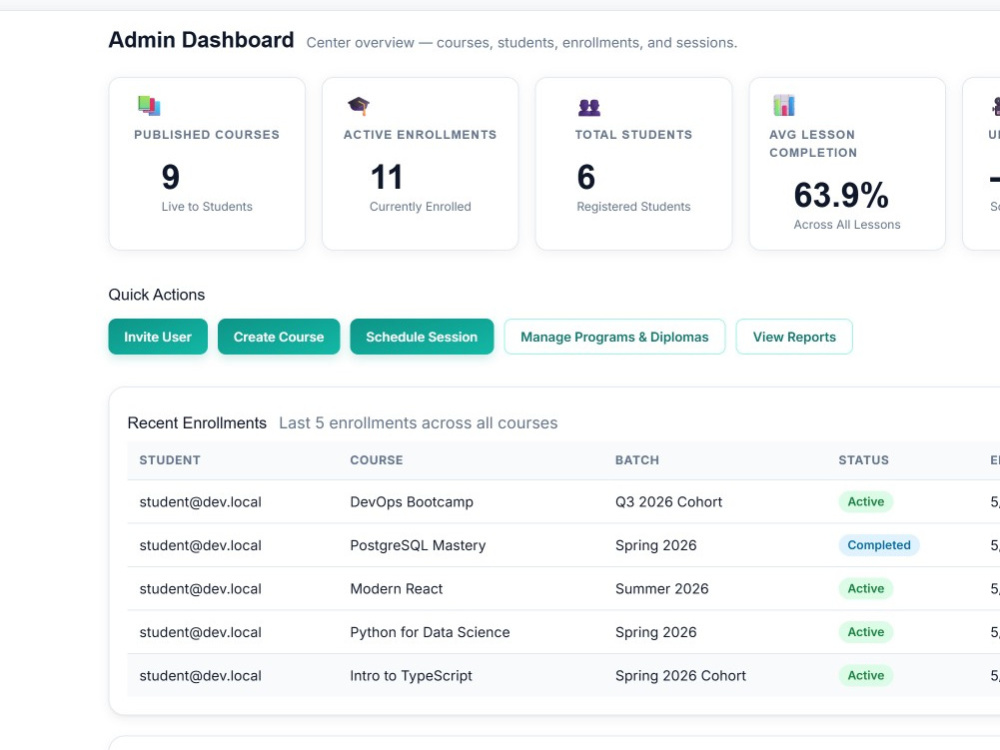Screen dimensions: 1000x750
Task: Click the Create Course button
Action: pyautogui.click(x=279, y=337)
